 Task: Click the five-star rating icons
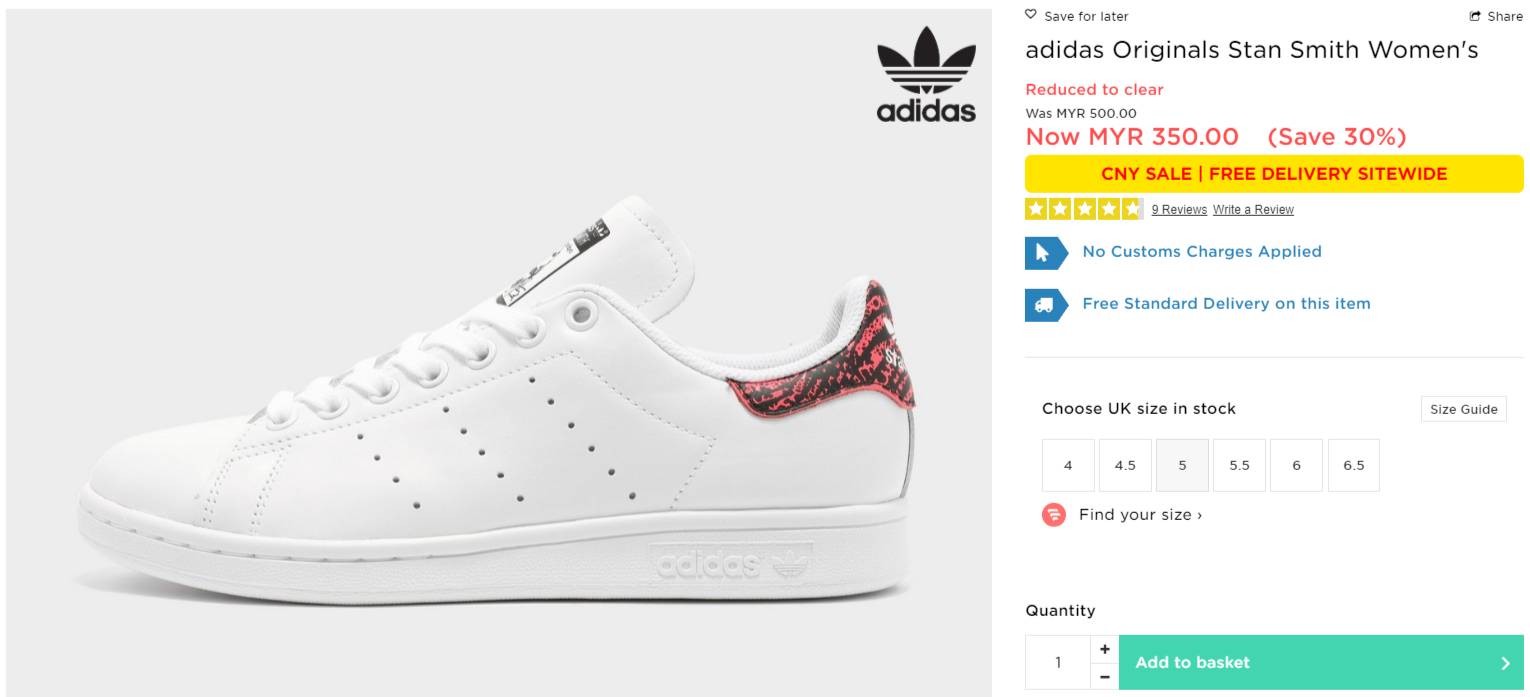click(1083, 209)
